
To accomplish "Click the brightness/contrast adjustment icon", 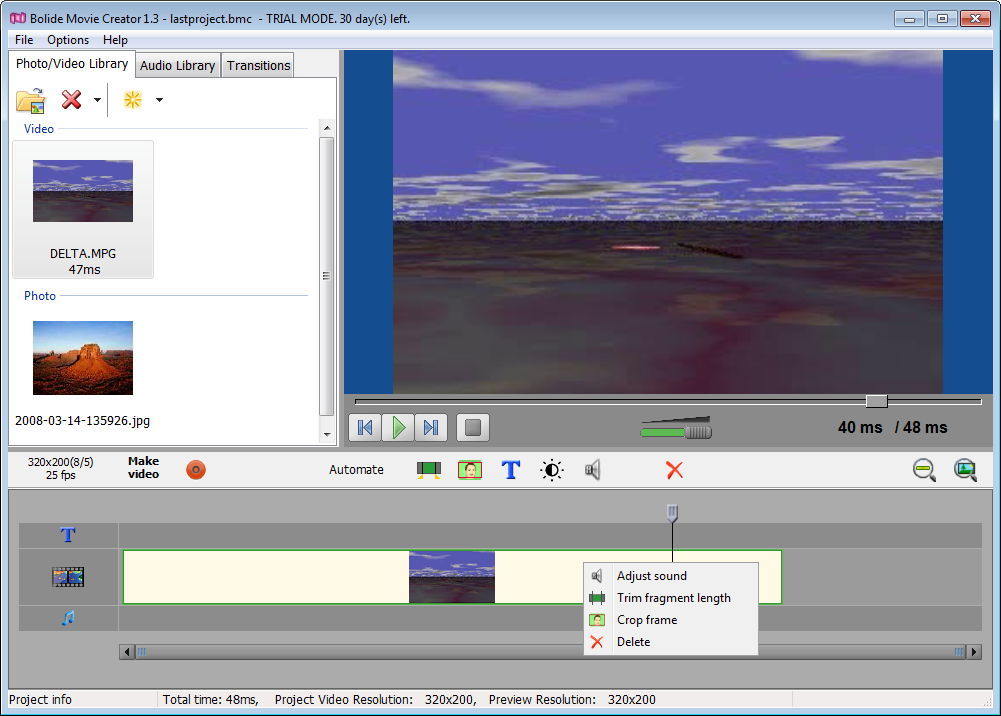I will [x=552, y=470].
